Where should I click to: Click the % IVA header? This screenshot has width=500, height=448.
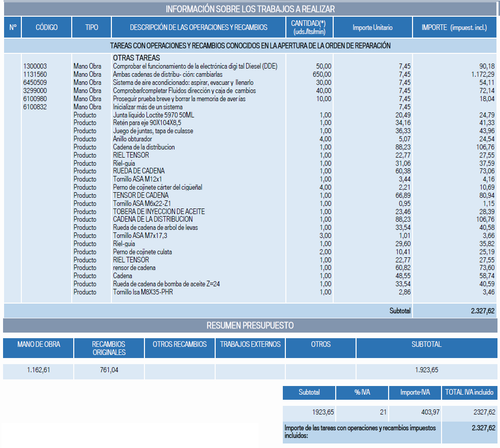pos(362,393)
